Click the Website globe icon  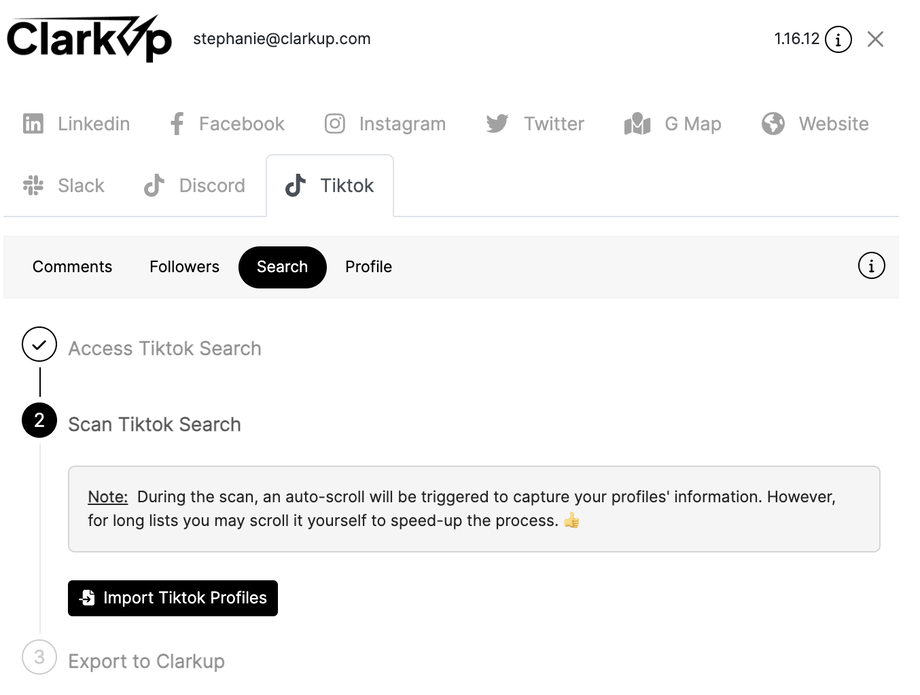773,124
